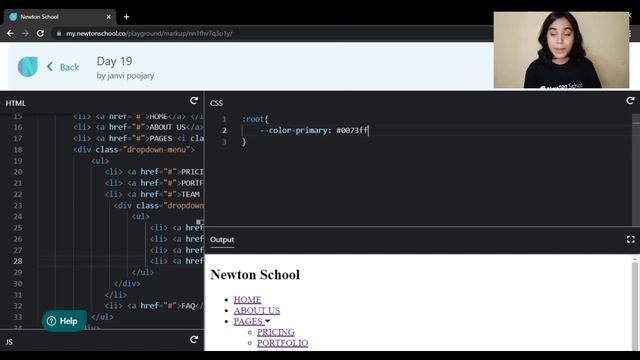The image size is (640, 360).
Task: Open the PRICING link in output
Action: (276, 332)
